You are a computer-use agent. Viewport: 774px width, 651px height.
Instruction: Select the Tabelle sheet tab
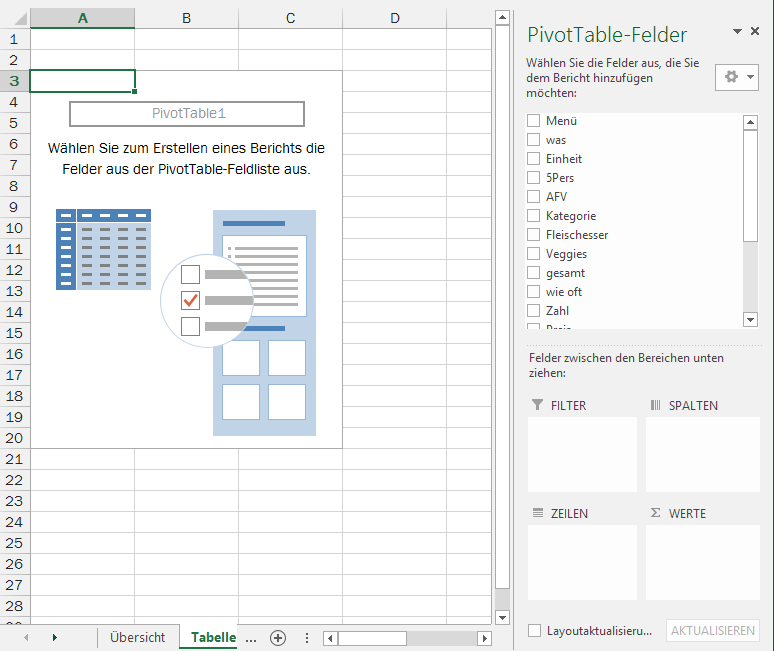pos(213,638)
